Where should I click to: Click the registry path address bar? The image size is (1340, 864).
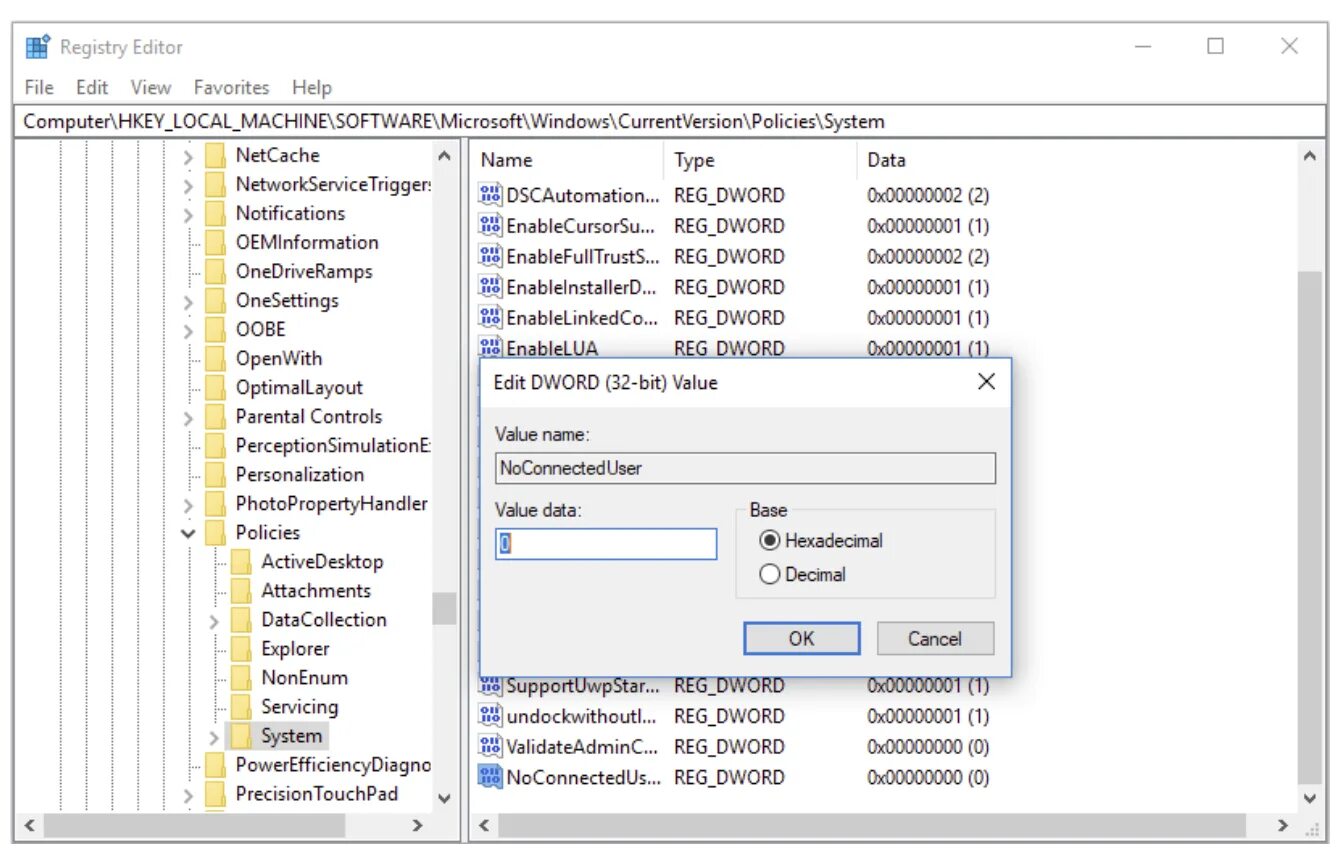672,122
